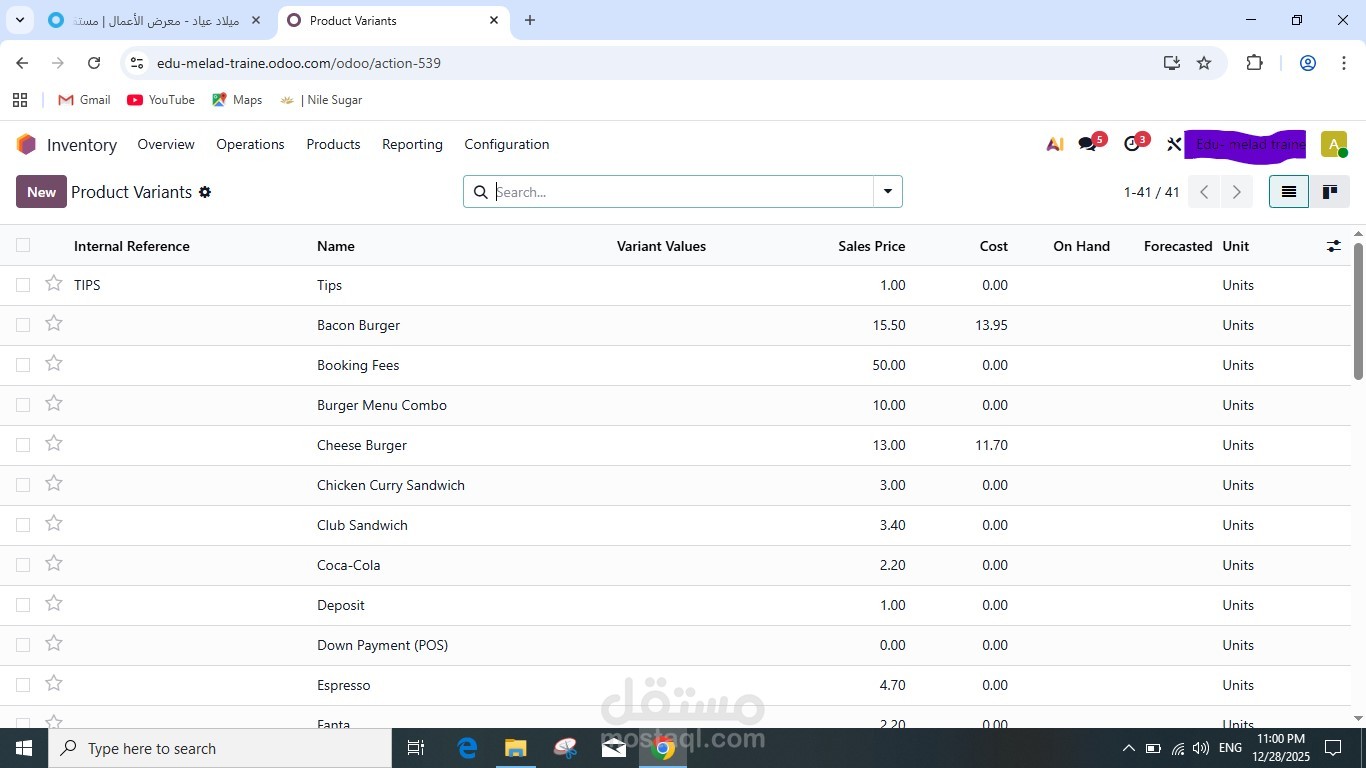Screen dimensions: 1366x768
Task: Open Gmail bookmark
Action: (84, 100)
